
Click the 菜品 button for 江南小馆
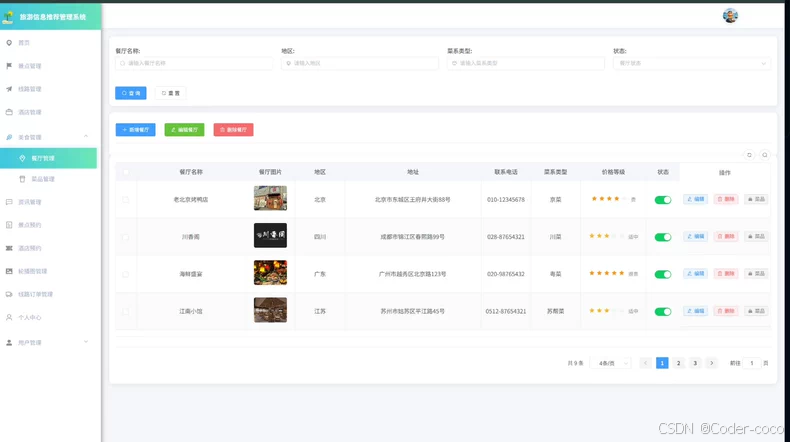[756, 311]
